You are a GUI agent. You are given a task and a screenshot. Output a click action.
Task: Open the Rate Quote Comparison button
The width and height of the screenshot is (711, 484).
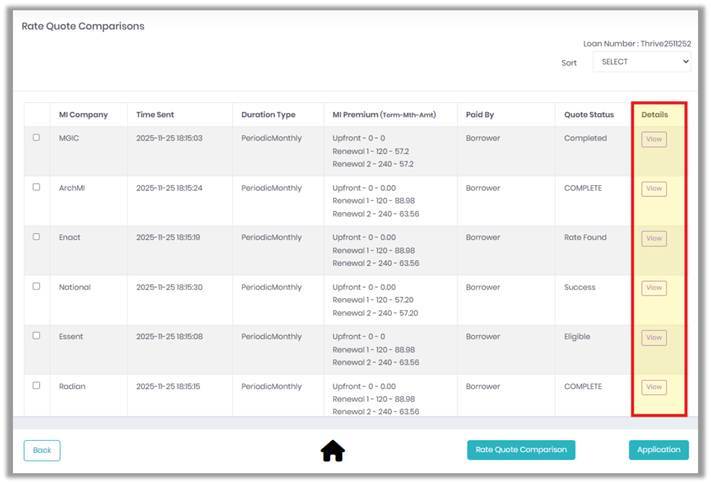[x=521, y=450]
